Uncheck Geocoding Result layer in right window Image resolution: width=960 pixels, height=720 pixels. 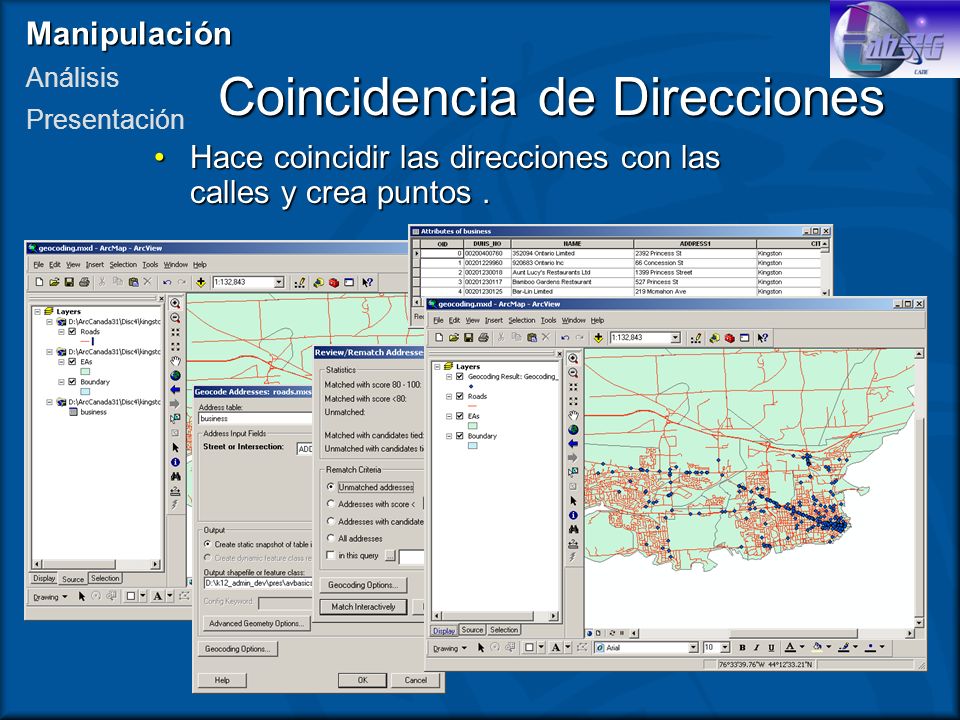(x=460, y=377)
